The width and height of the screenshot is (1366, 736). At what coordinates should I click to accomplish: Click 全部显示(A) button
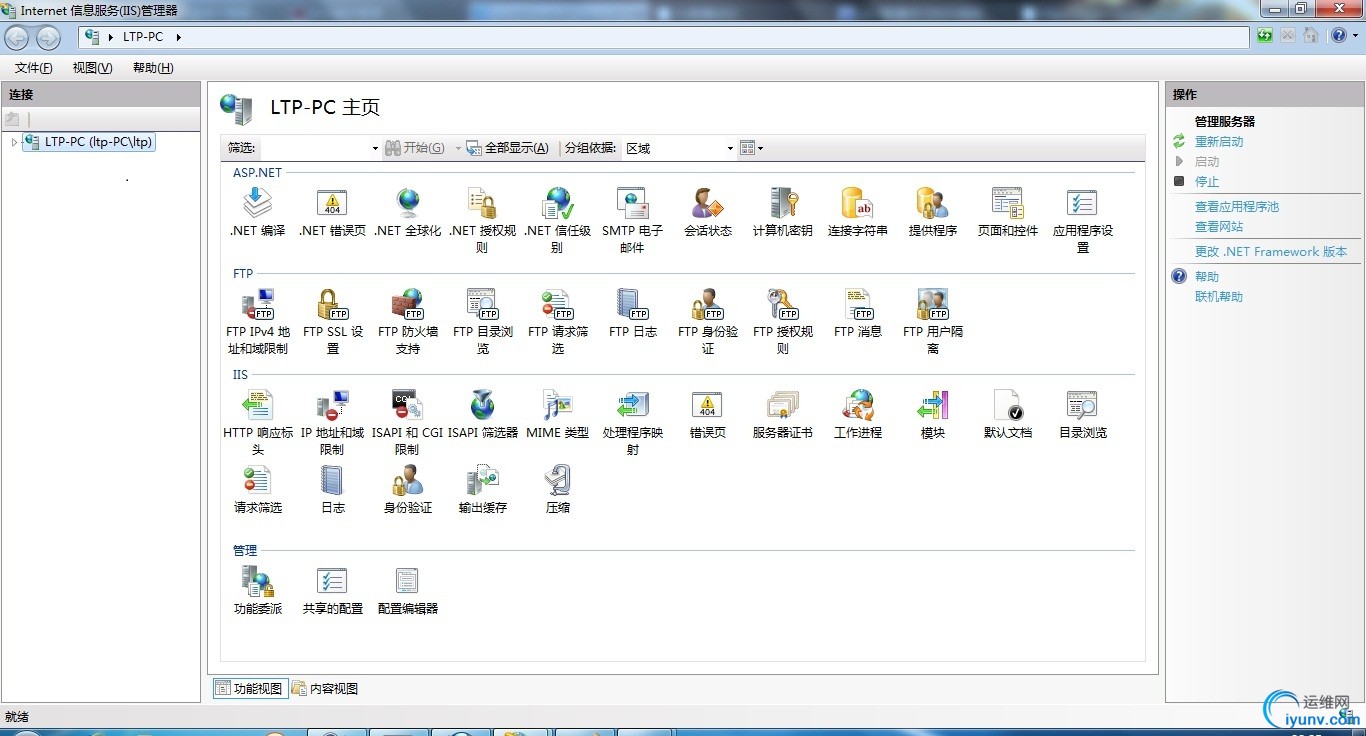[507, 148]
